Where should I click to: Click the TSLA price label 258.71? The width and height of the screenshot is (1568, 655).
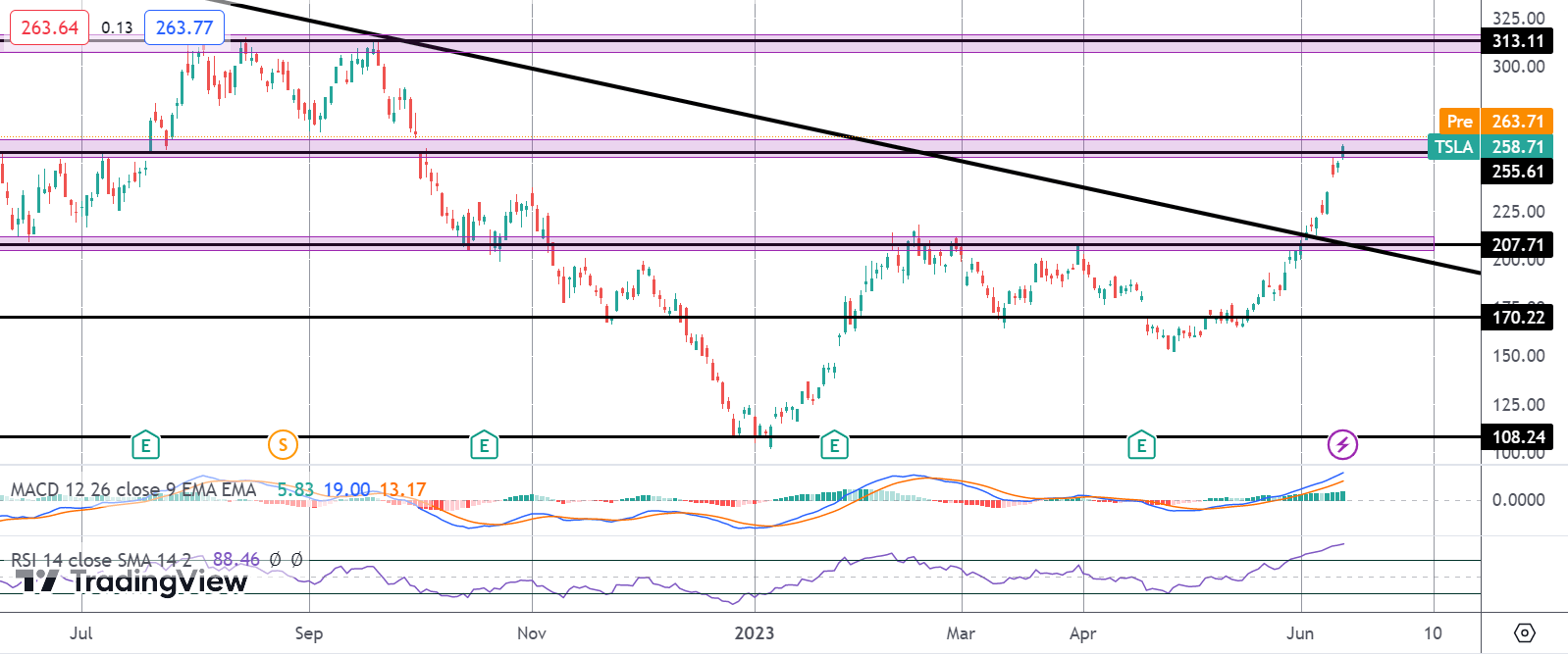[1490, 147]
